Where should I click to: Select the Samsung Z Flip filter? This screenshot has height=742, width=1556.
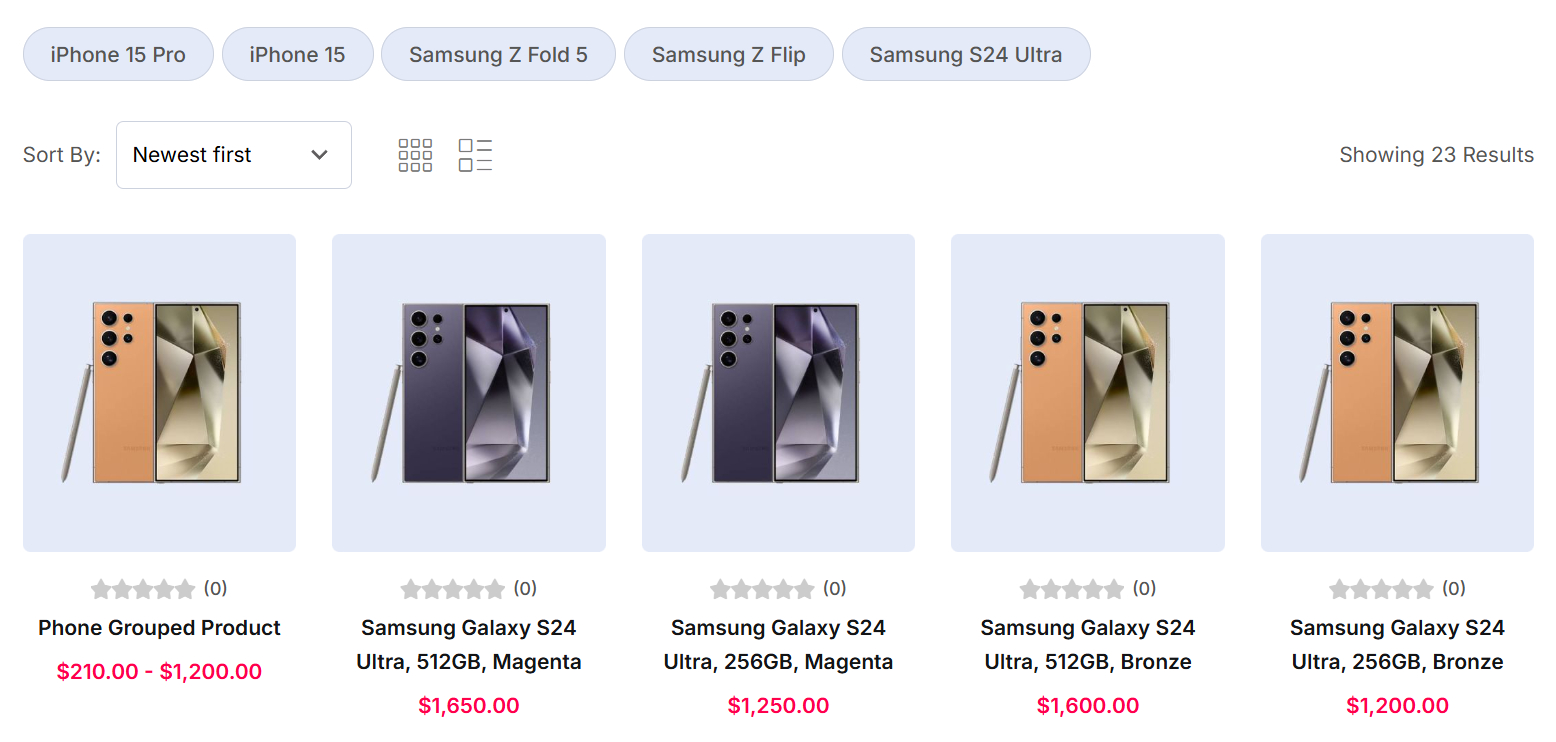pyautogui.click(x=728, y=54)
